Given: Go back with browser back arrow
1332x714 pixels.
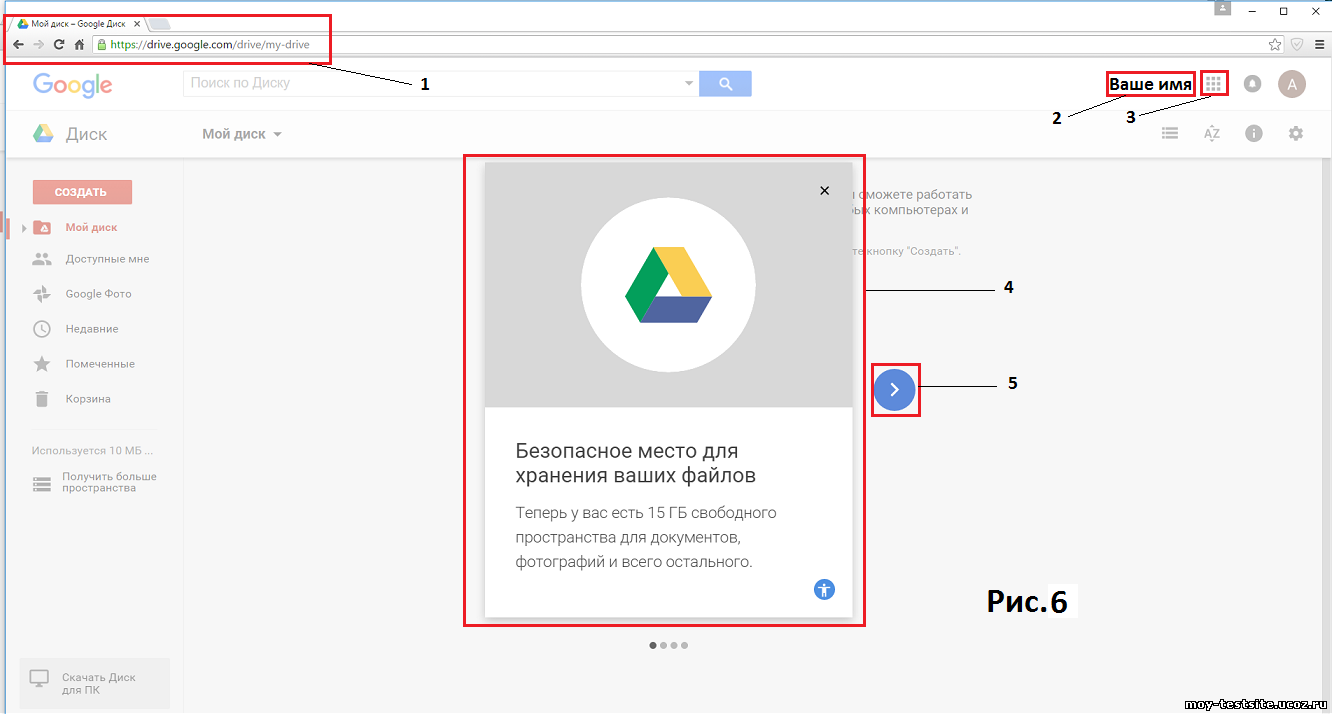Looking at the screenshot, I should [x=18, y=44].
